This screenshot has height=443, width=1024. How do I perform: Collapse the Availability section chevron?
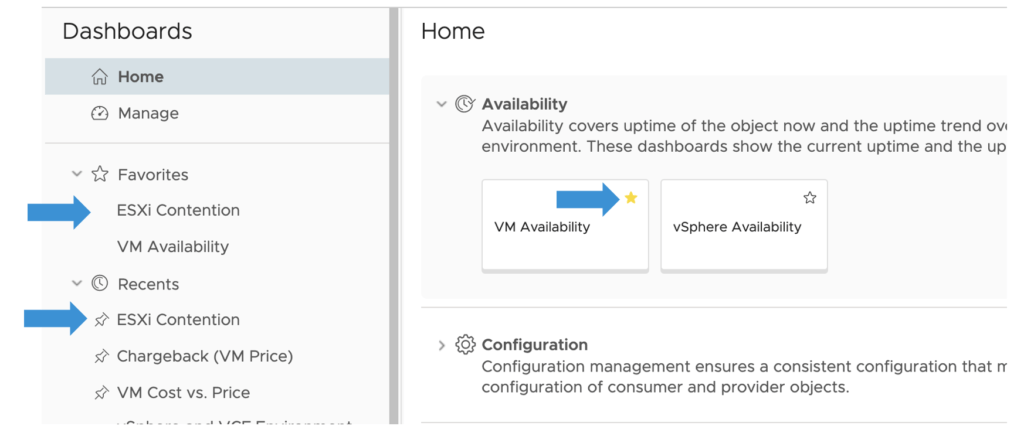pos(441,104)
